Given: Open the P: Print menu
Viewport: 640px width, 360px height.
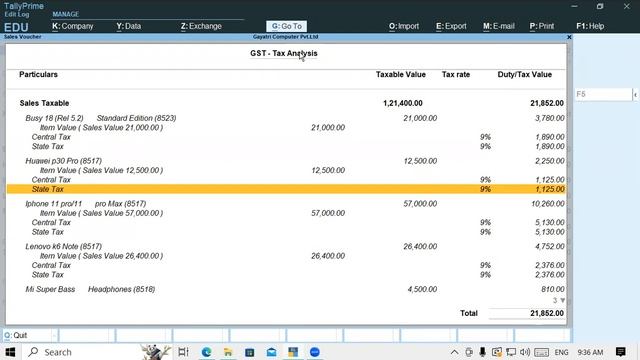Looking at the screenshot, I should coord(542,26).
